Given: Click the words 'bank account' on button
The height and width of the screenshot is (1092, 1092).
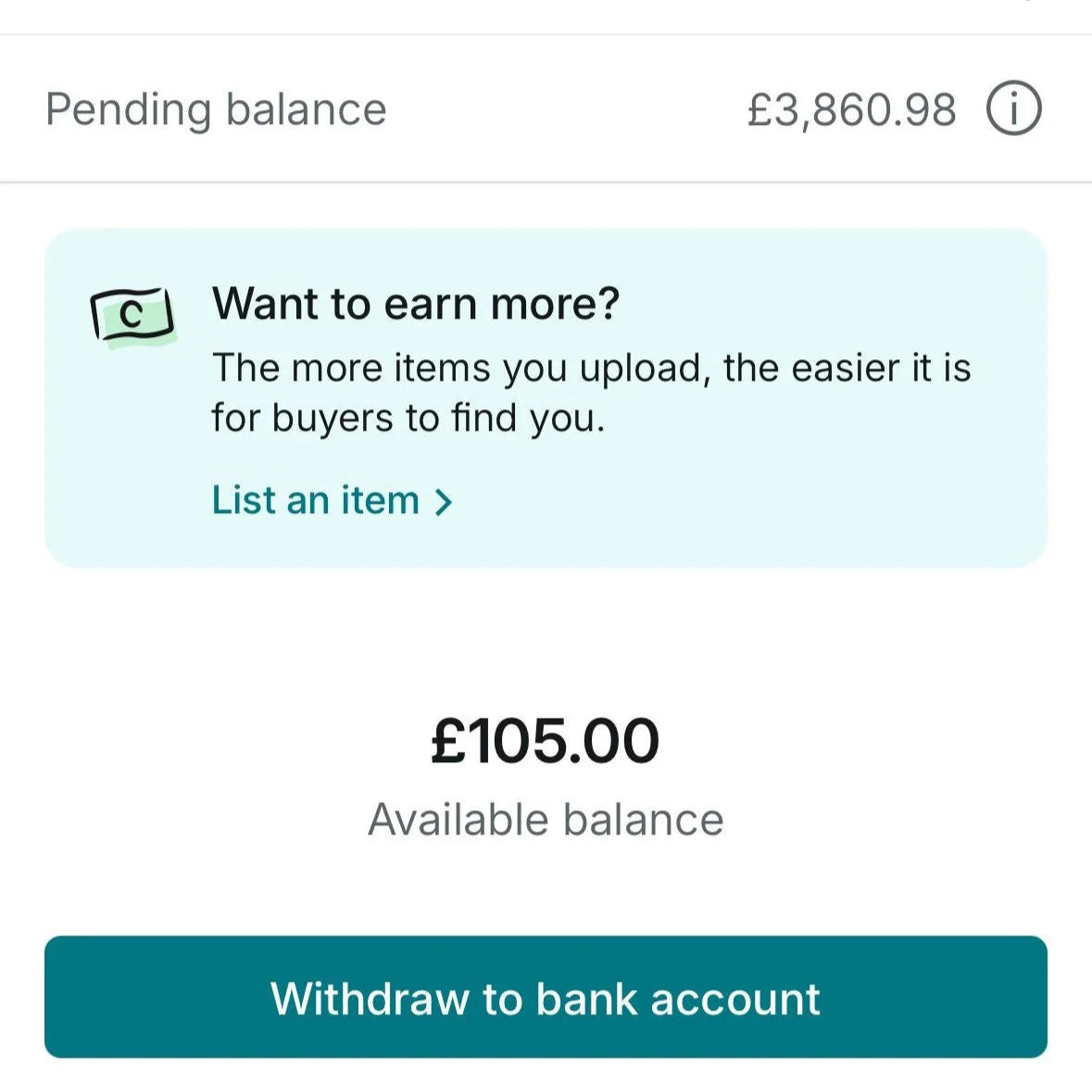Looking at the screenshot, I should 678,998.
